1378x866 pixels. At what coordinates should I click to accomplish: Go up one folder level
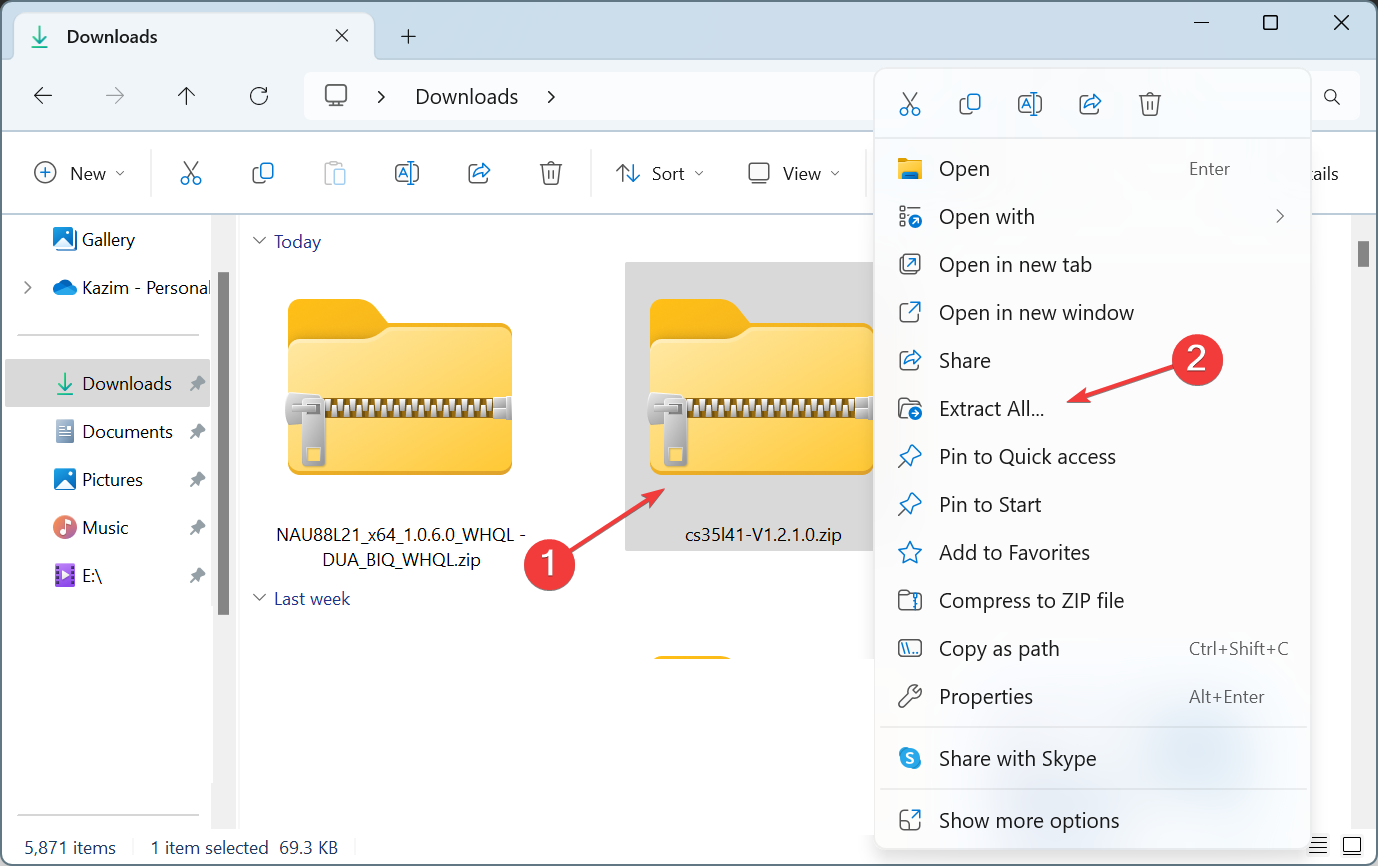[186, 96]
